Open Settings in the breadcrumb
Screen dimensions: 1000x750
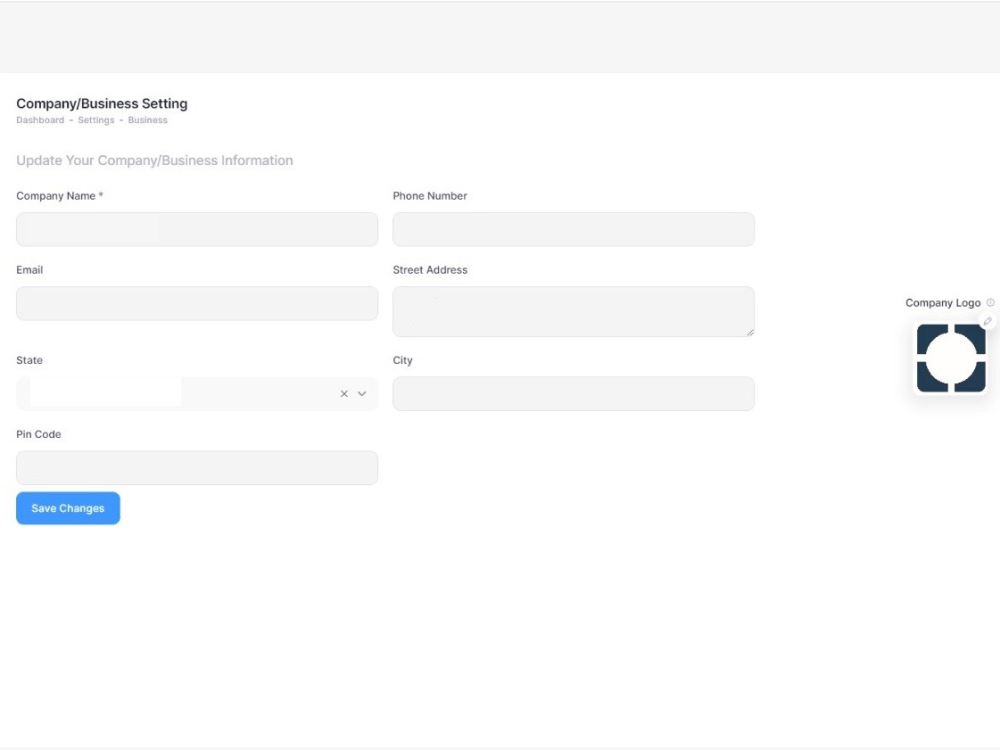coord(96,120)
